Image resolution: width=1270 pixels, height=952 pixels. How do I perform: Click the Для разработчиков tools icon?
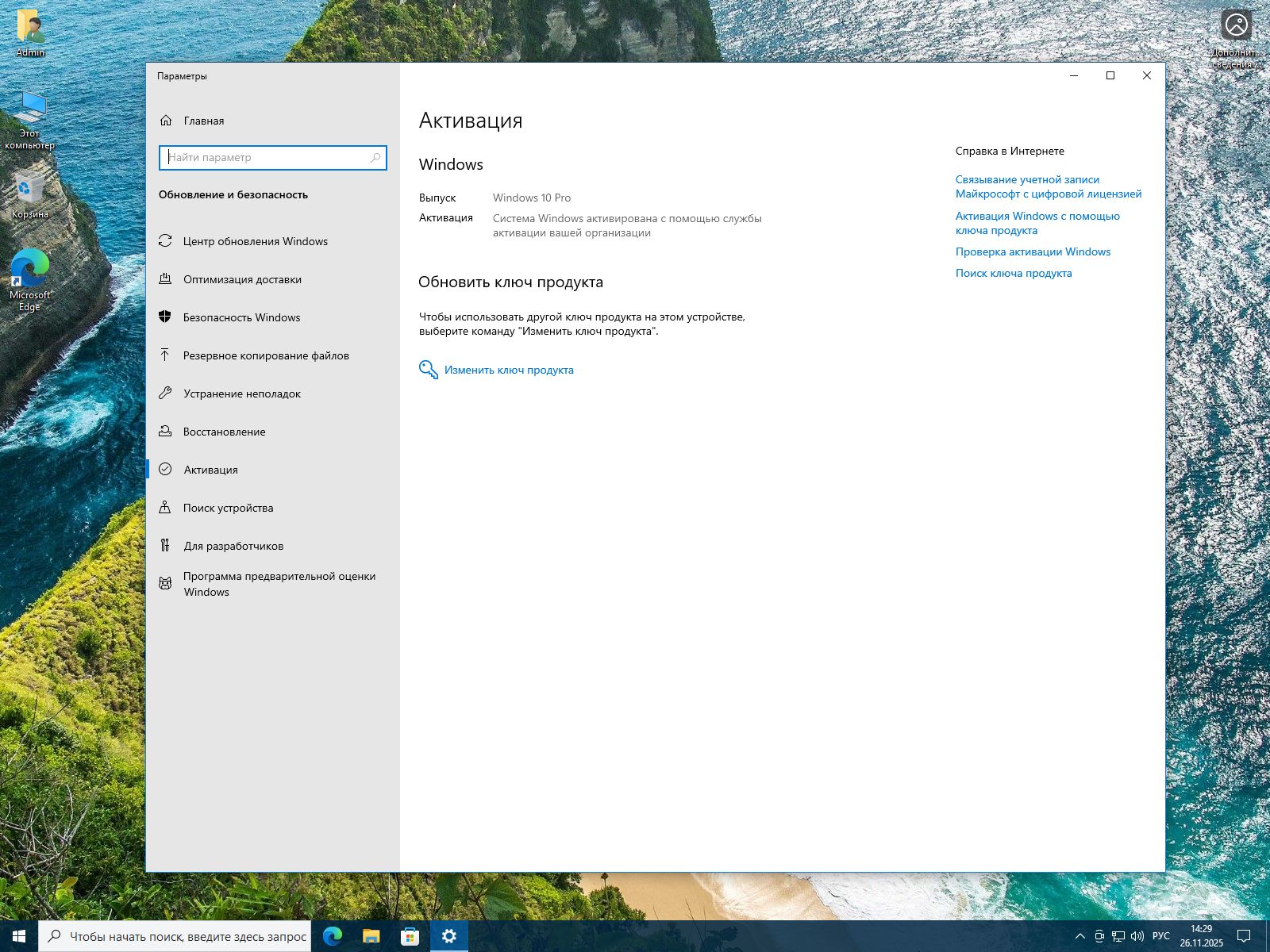(x=165, y=546)
